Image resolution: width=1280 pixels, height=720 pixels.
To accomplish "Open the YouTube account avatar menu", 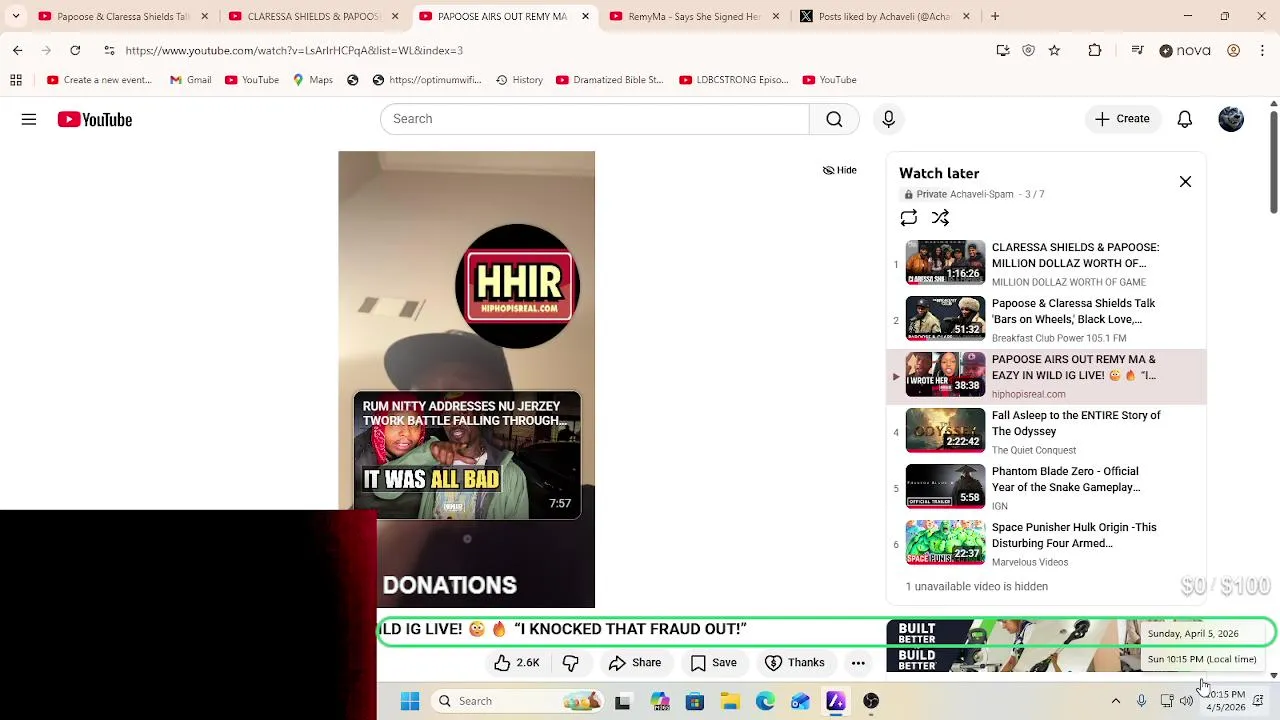I will pyautogui.click(x=1231, y=119).
